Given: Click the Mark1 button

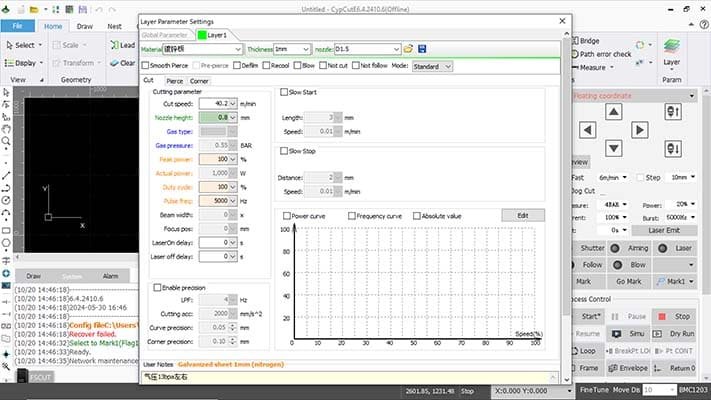Looking at the screenshot, I should 675,282.
